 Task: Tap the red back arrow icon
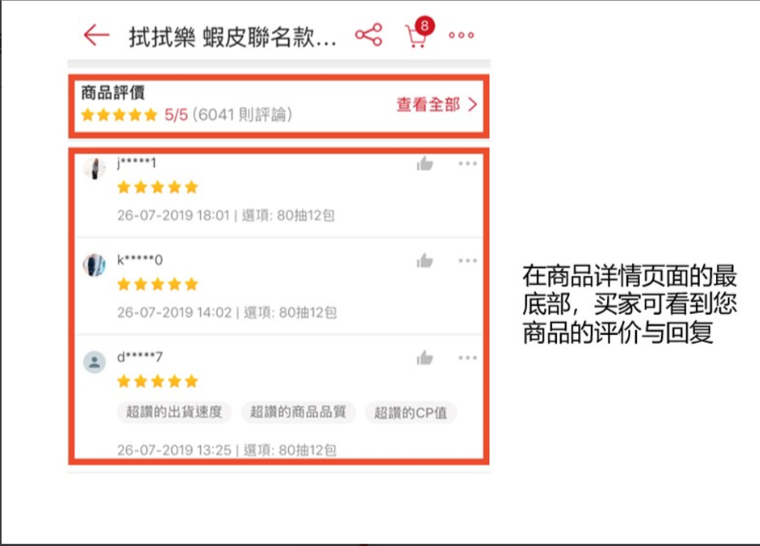click(x=96, y=35)
